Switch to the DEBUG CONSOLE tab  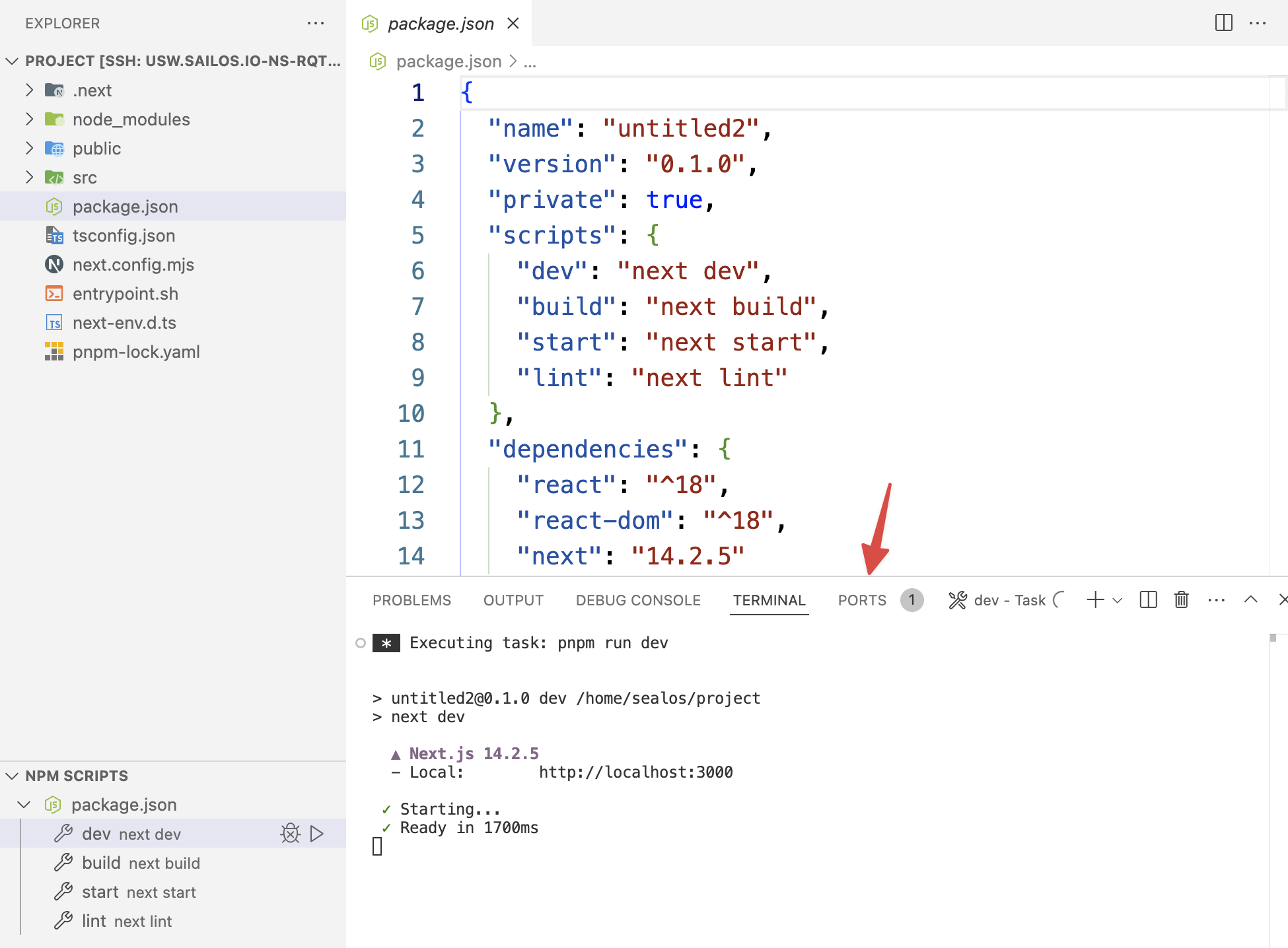point(637,600)
